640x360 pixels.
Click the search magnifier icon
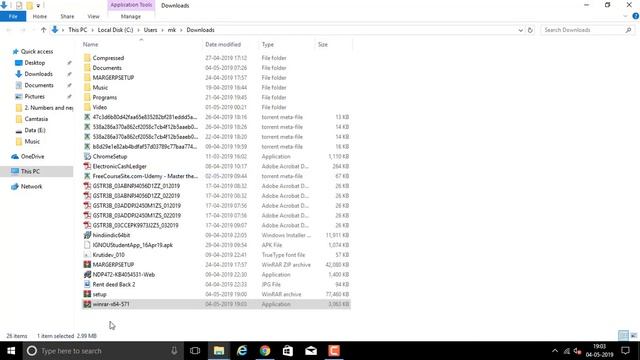pyautogui.click(x=629, y=30)
